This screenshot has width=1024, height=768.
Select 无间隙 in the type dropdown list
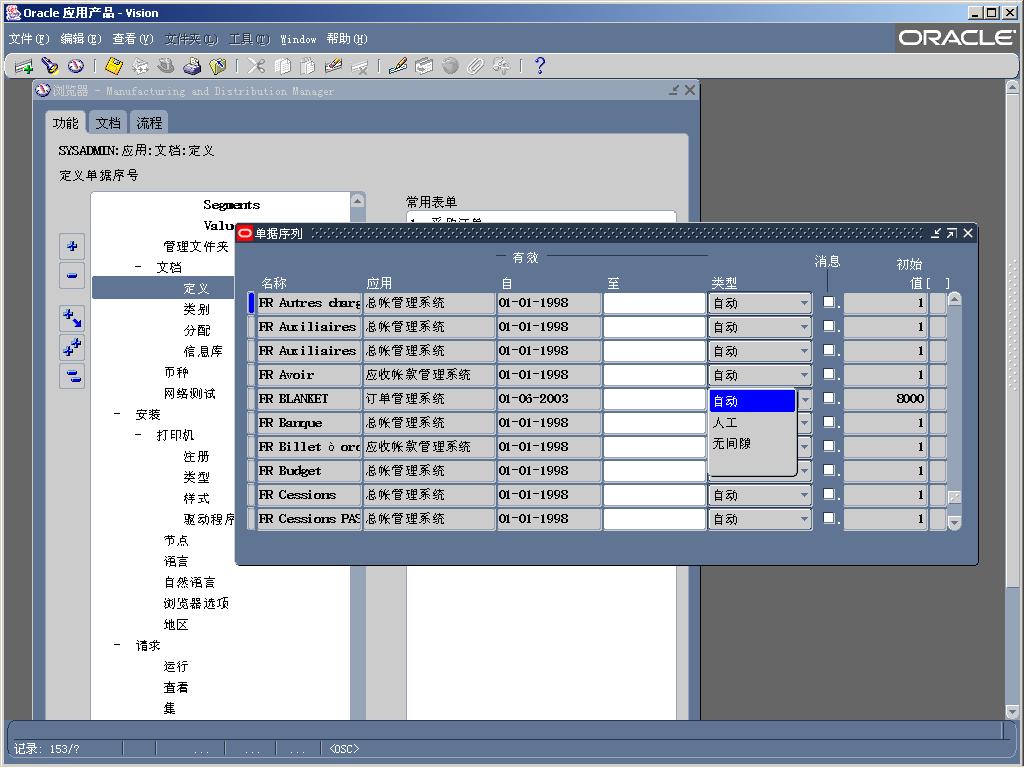coord(752,444)
